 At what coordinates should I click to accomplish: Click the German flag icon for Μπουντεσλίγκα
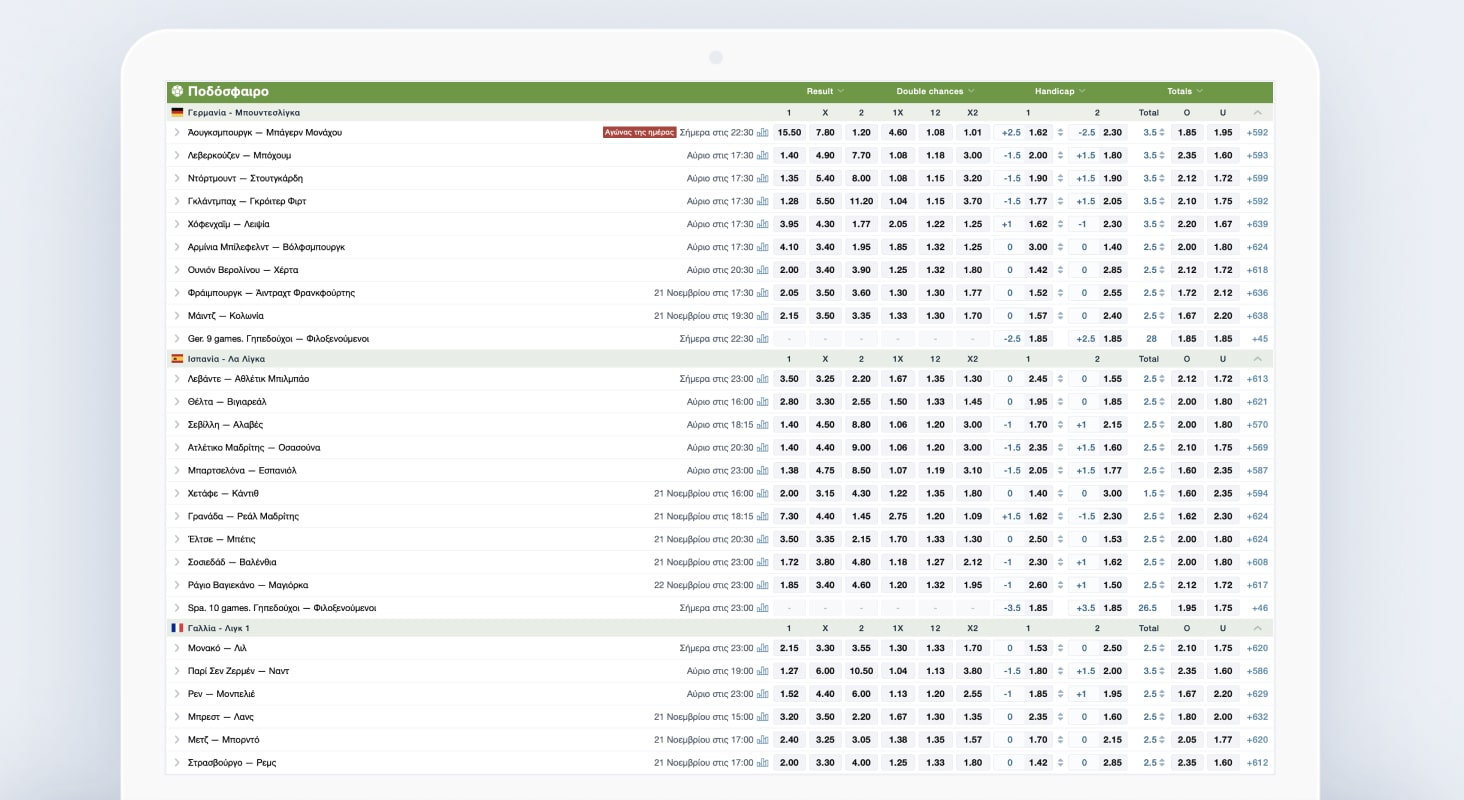coord(177,113)
